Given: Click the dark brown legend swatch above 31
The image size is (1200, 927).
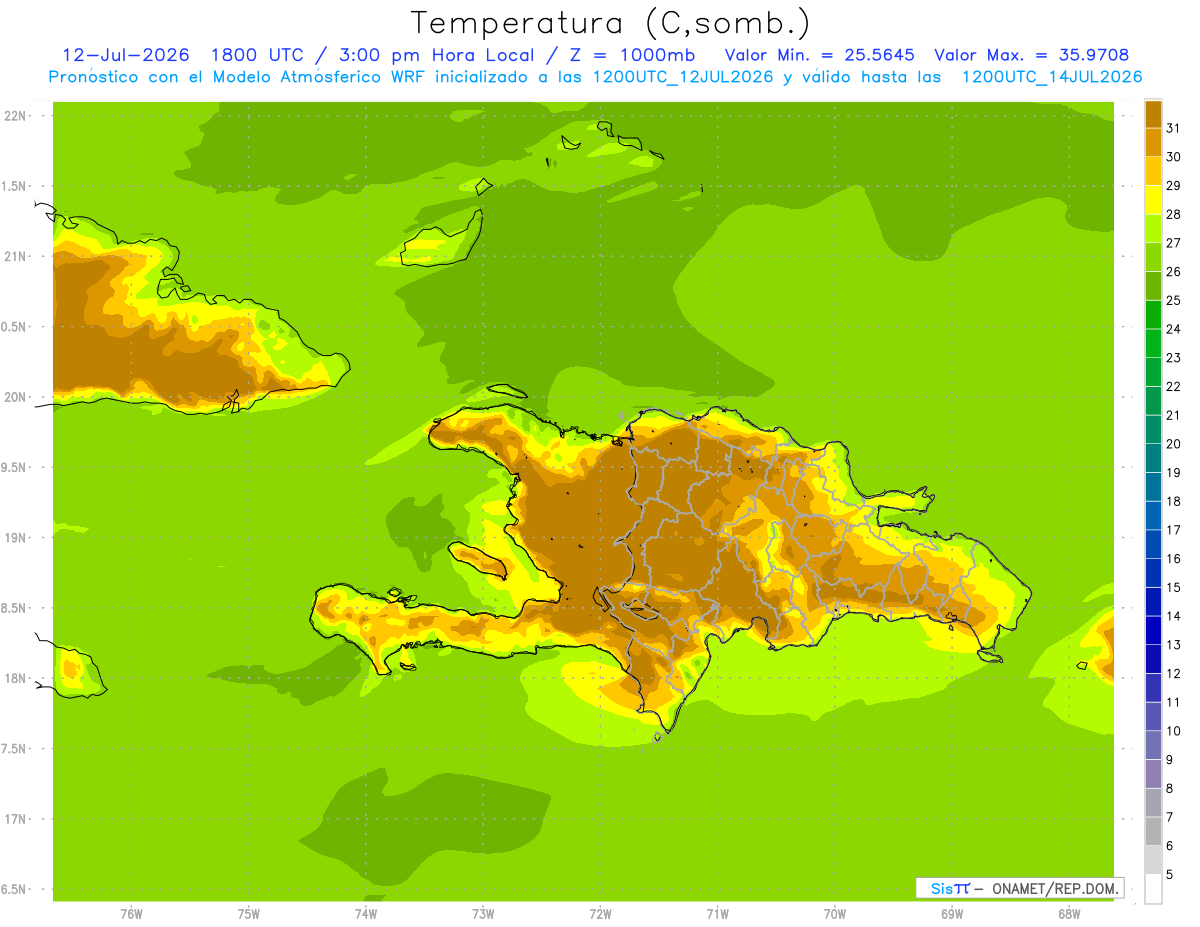Looking at the screenshot, I should (x=1153, y=115).
